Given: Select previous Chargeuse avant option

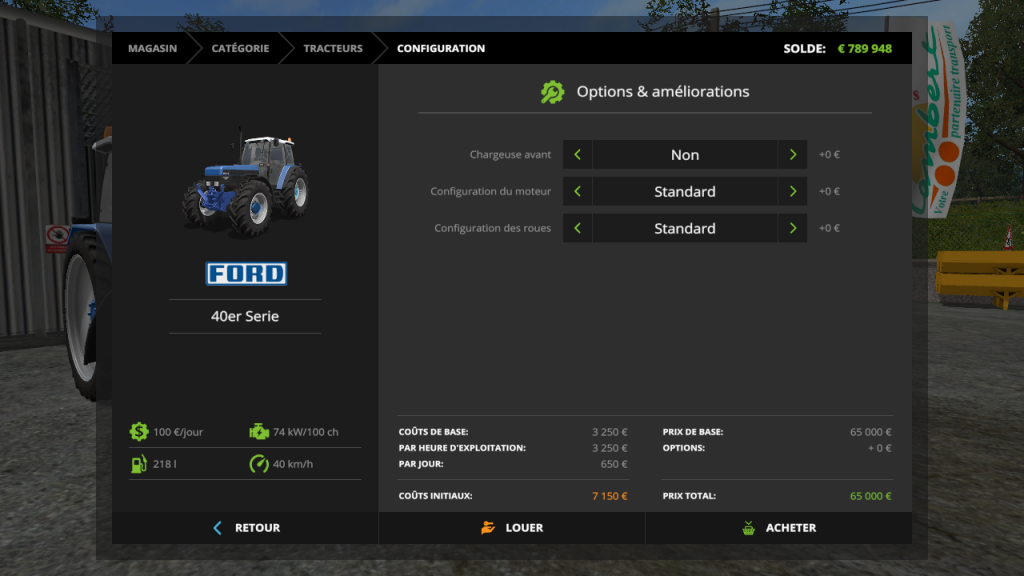Looking at the screenshot, I should point(577,155).
